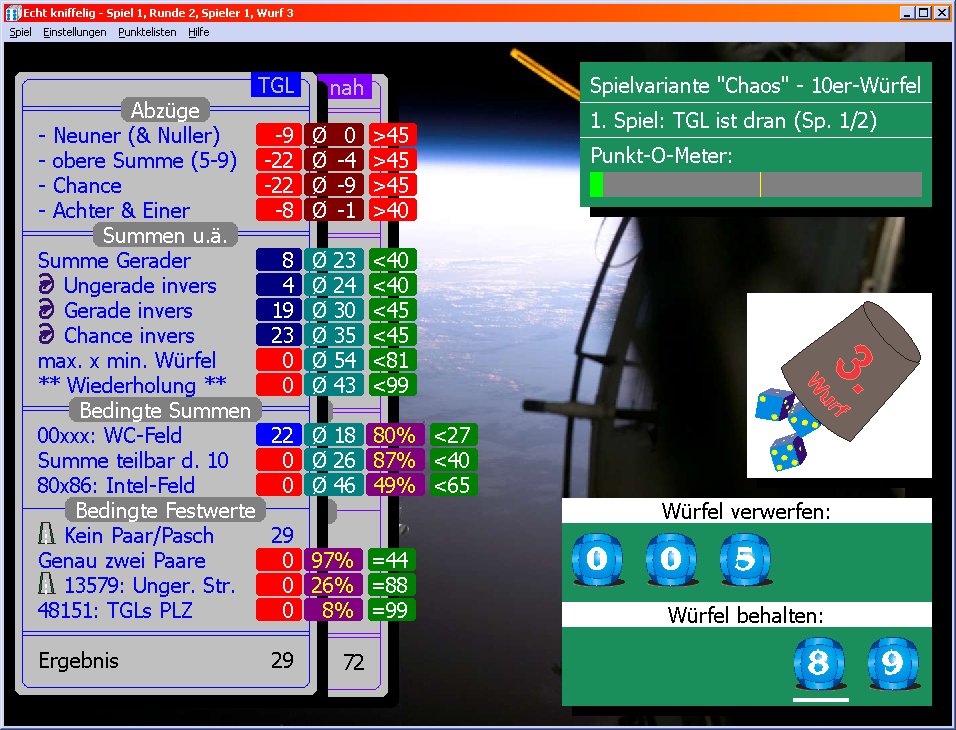This screenshot has width=956, height=730.
Task: Click the Neuner (& Nuller) label
Action: pos(129,135)
